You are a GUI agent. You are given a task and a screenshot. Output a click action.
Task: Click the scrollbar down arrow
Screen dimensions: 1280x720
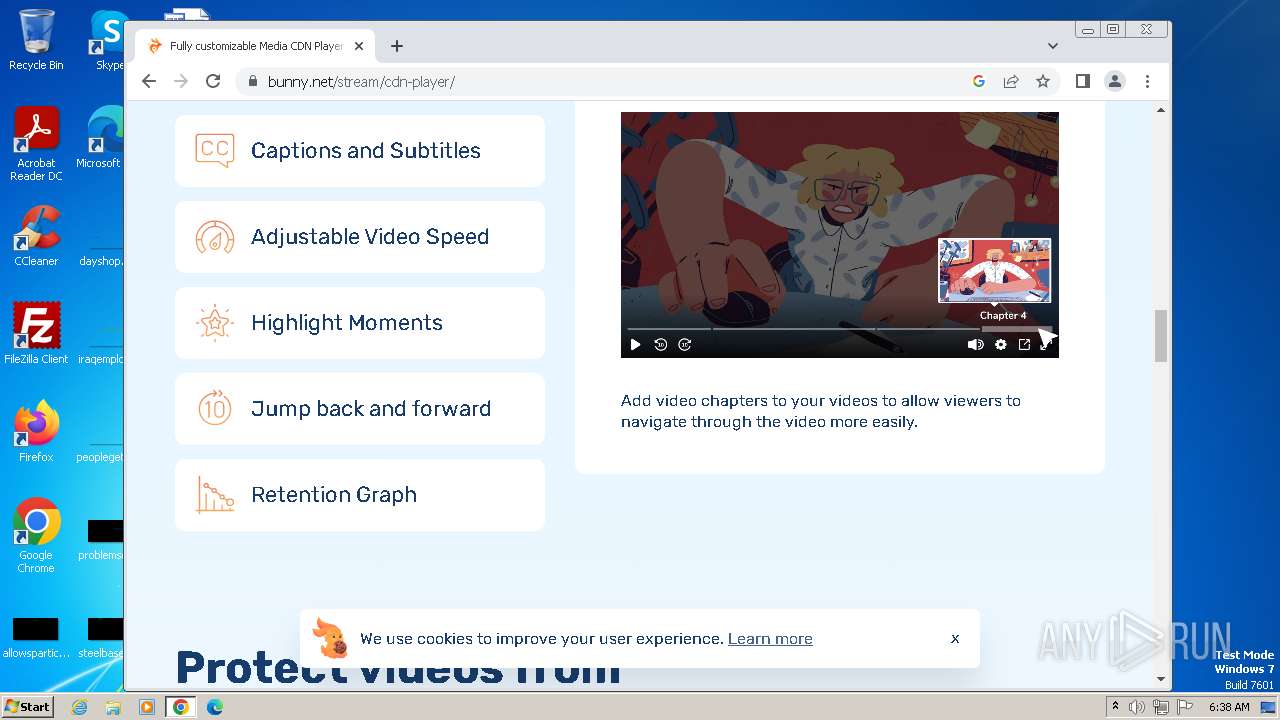point(1161,679)
